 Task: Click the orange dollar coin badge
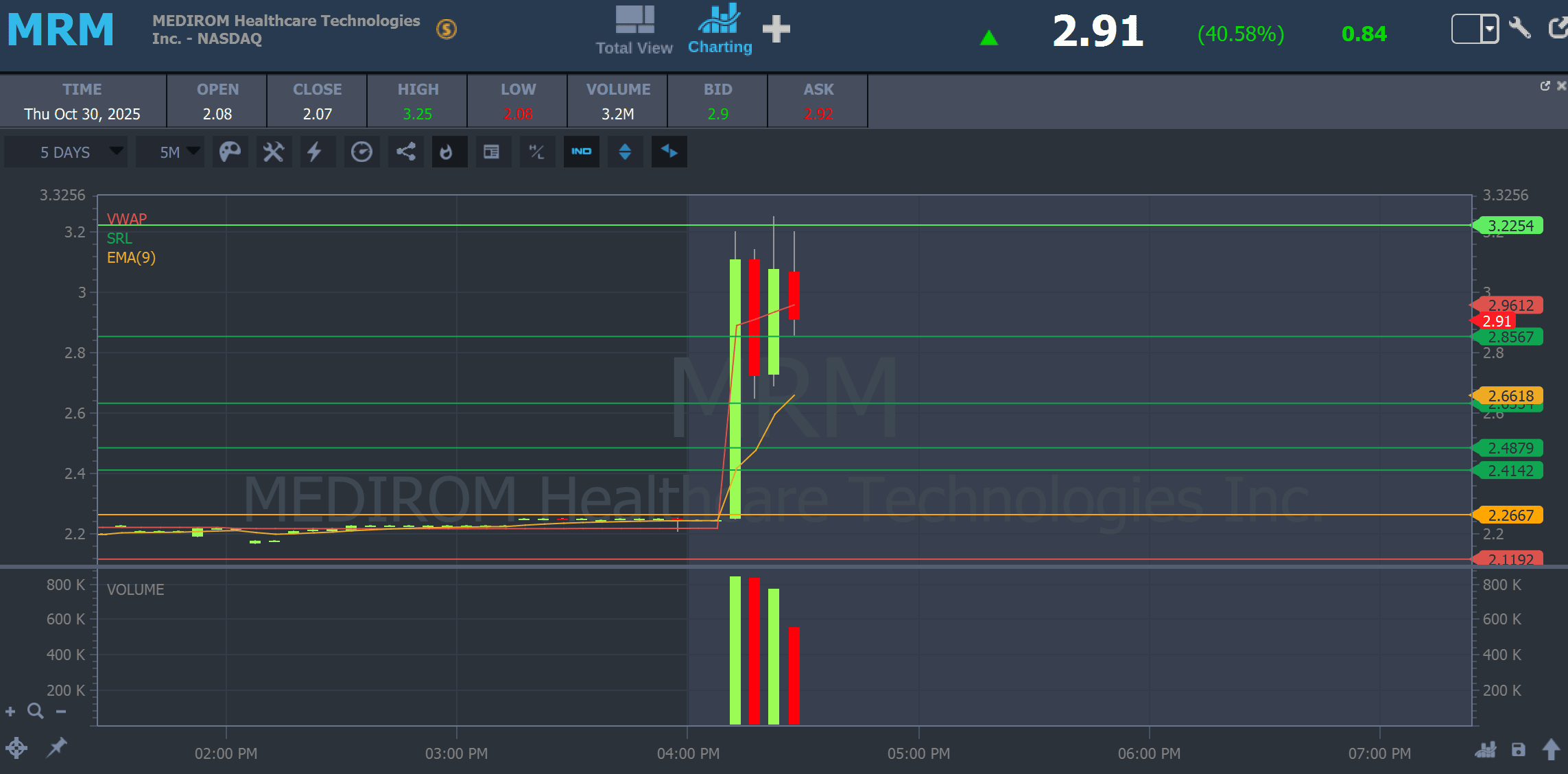(447, 30)
